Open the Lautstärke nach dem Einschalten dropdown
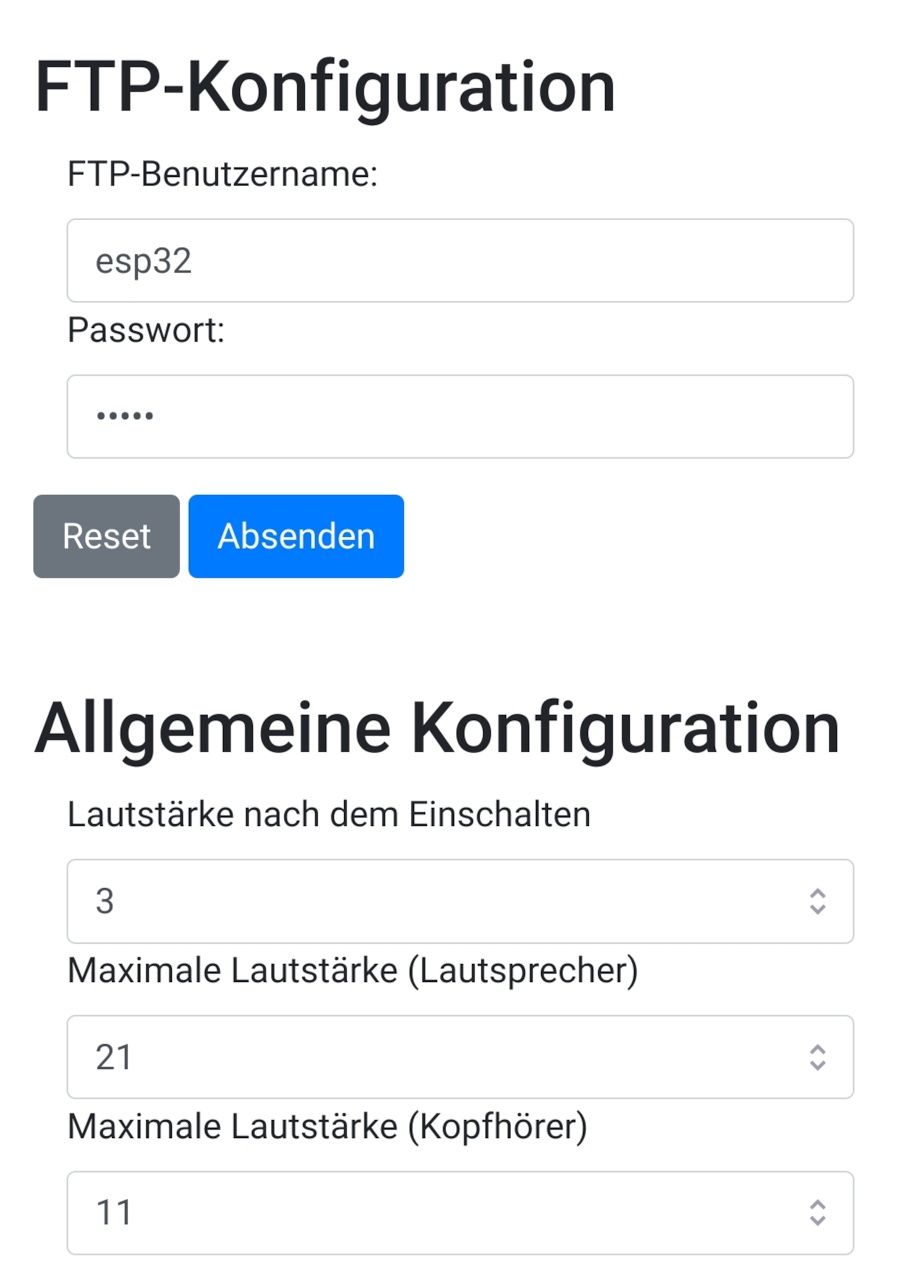 [460, 901]
